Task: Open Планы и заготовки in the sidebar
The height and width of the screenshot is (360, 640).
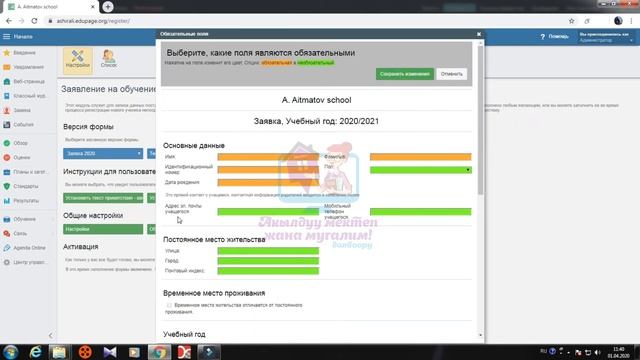Action: pos(25,172)
